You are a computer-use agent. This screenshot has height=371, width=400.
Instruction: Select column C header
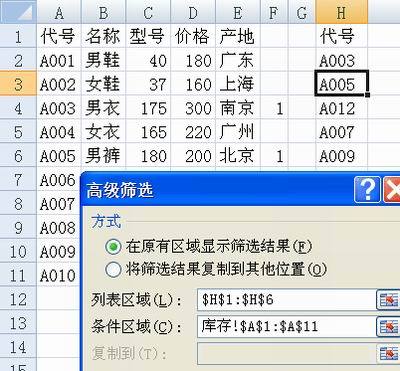point(148,12)
